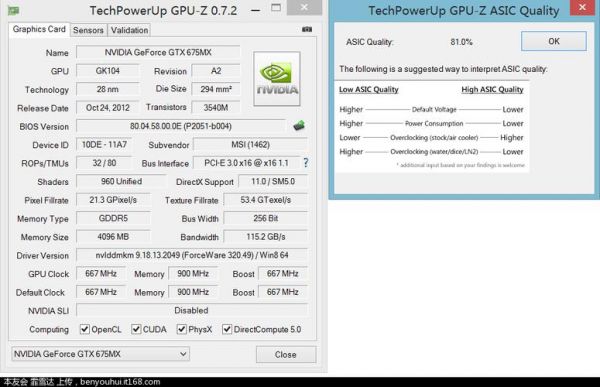Click the Bus Interface question mark icon
The width and height of the screenshot is (600, 387).
(x=306, y=163)
